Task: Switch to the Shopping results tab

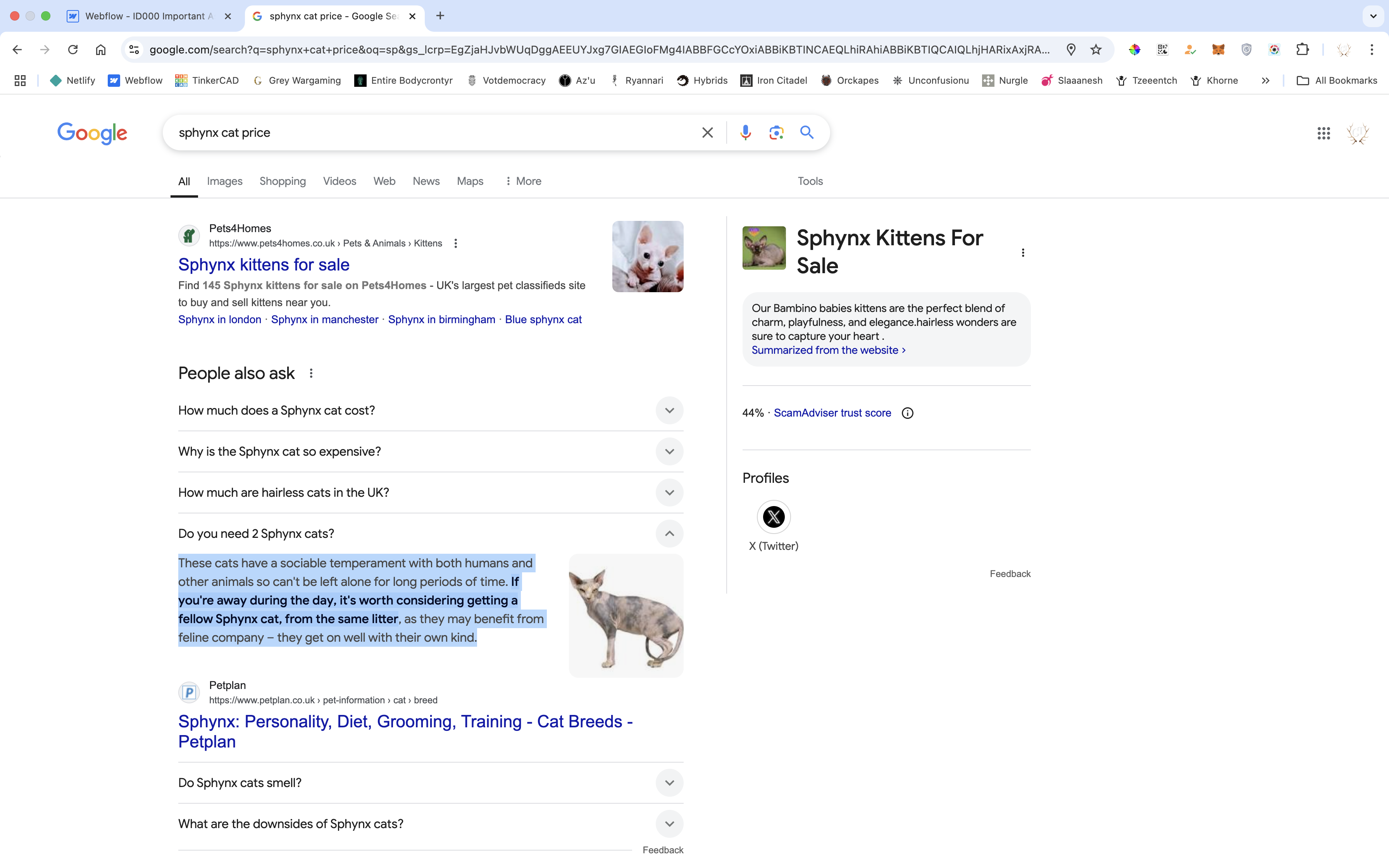Action: coord(283,181)
